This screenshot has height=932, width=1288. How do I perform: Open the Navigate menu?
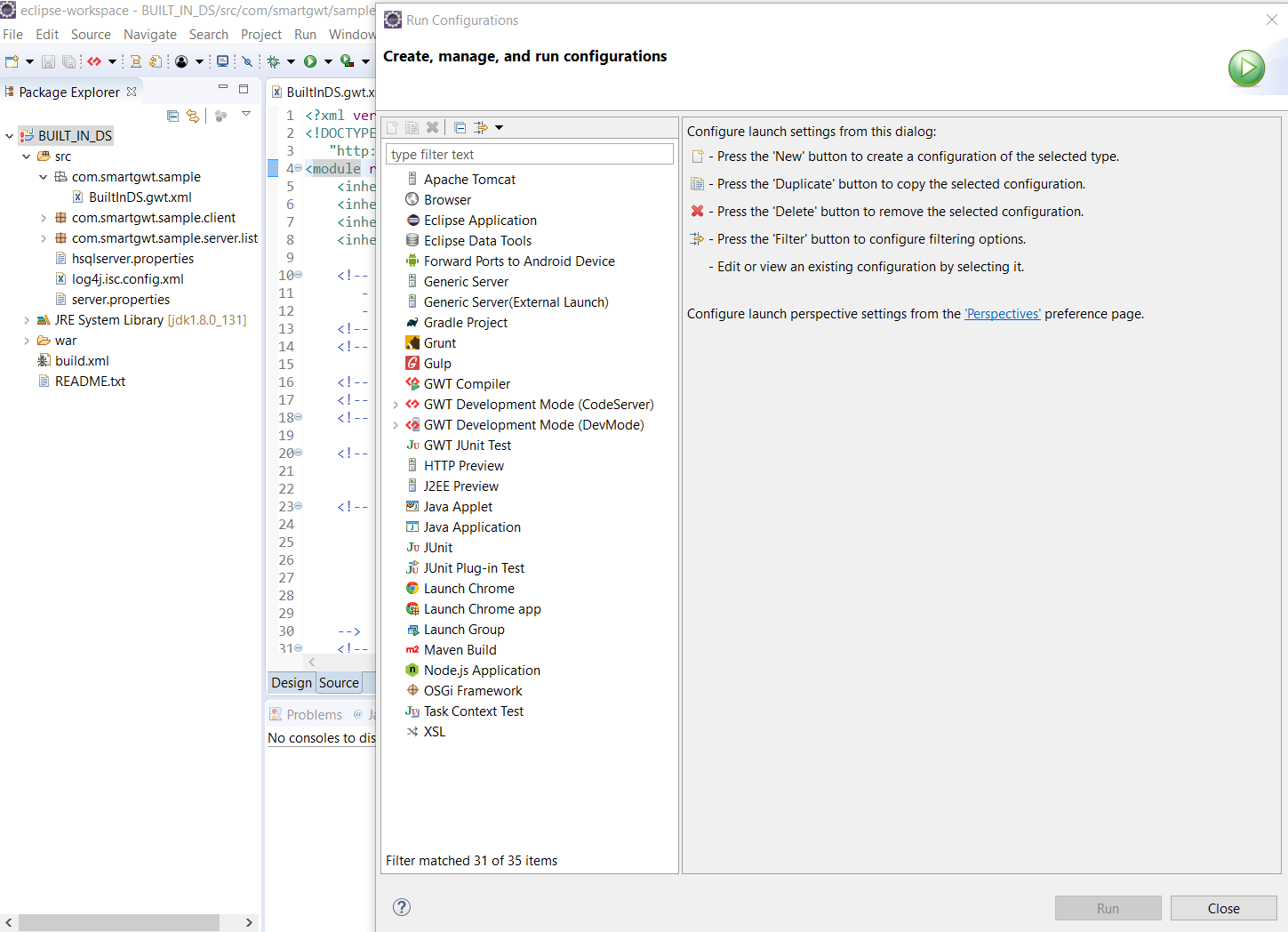tap(149, 35)
